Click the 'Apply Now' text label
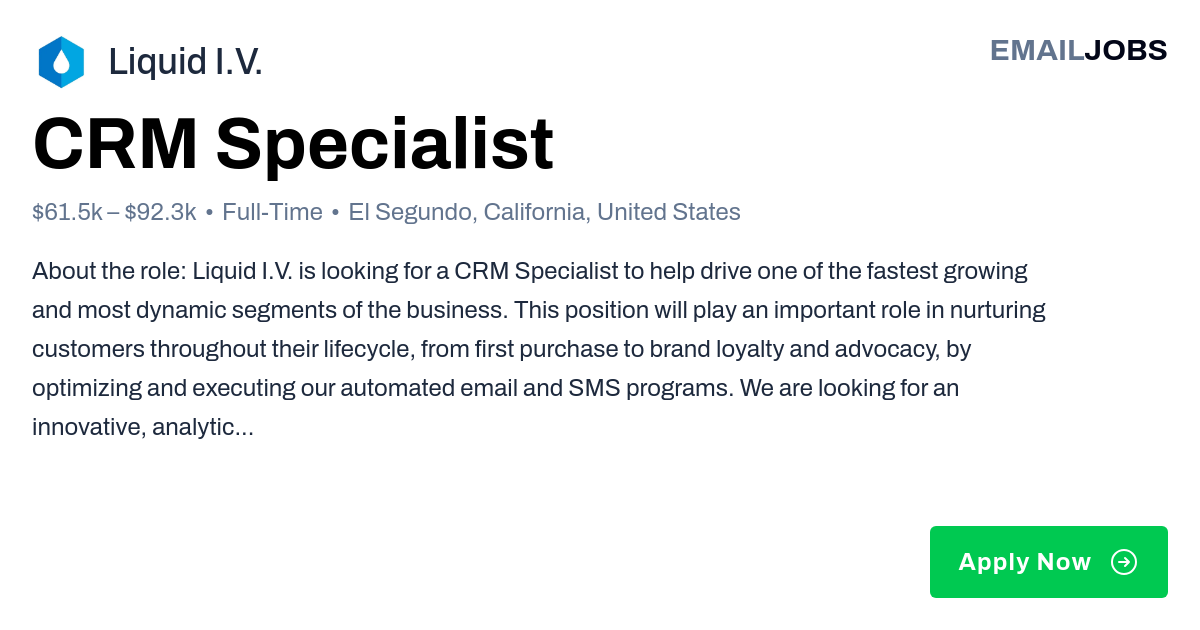This screenshot has height=630, width=1200. point(1025,562)
